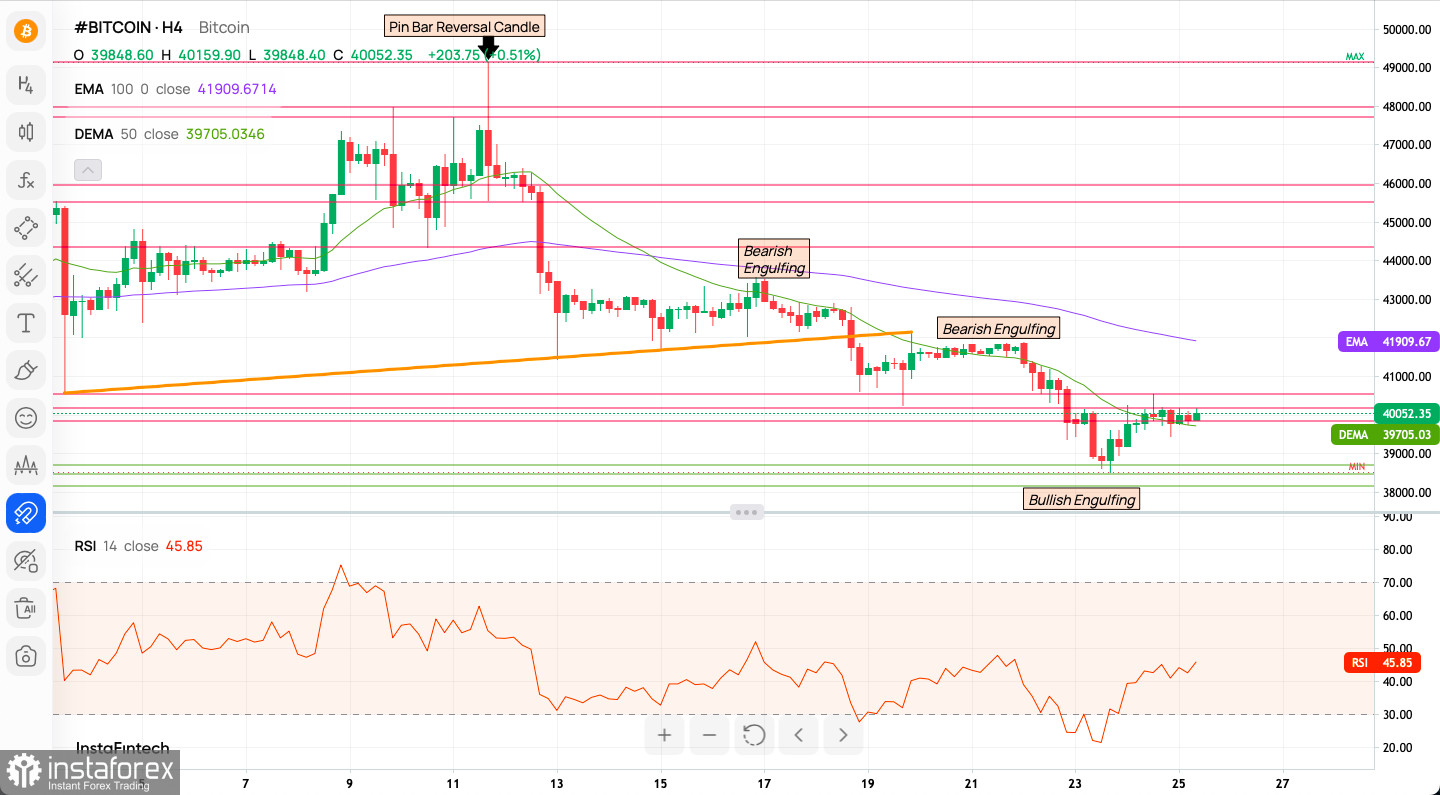Take a chart snapshot with camera icon
This screenshot has width=1440, height=795.
pos(26,656)
